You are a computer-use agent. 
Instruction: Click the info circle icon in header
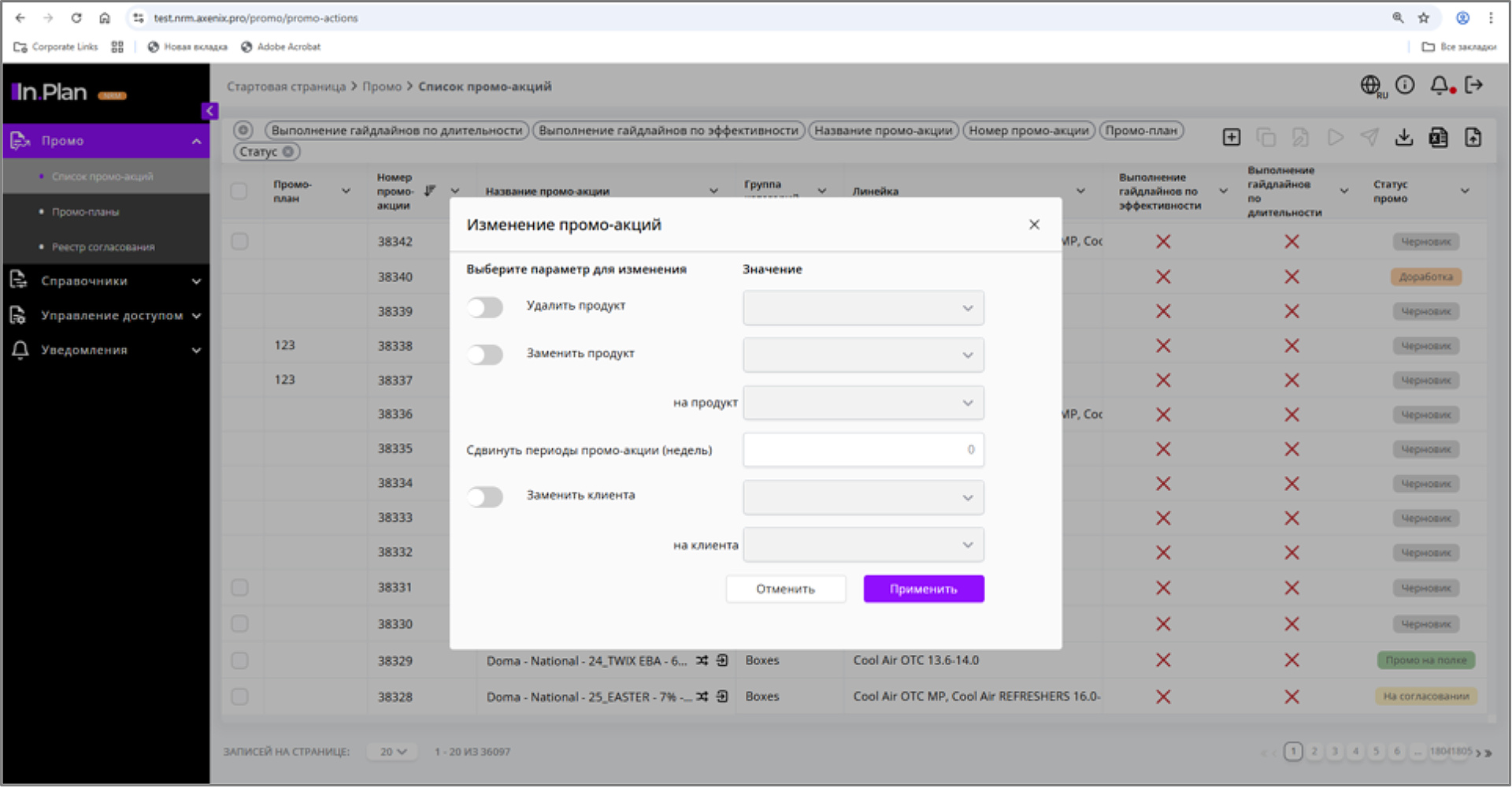point(1405,85)
